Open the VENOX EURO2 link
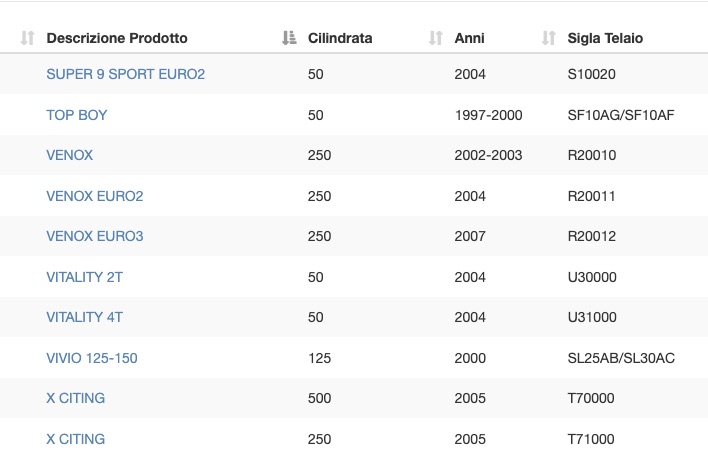 tap(95, 196)
